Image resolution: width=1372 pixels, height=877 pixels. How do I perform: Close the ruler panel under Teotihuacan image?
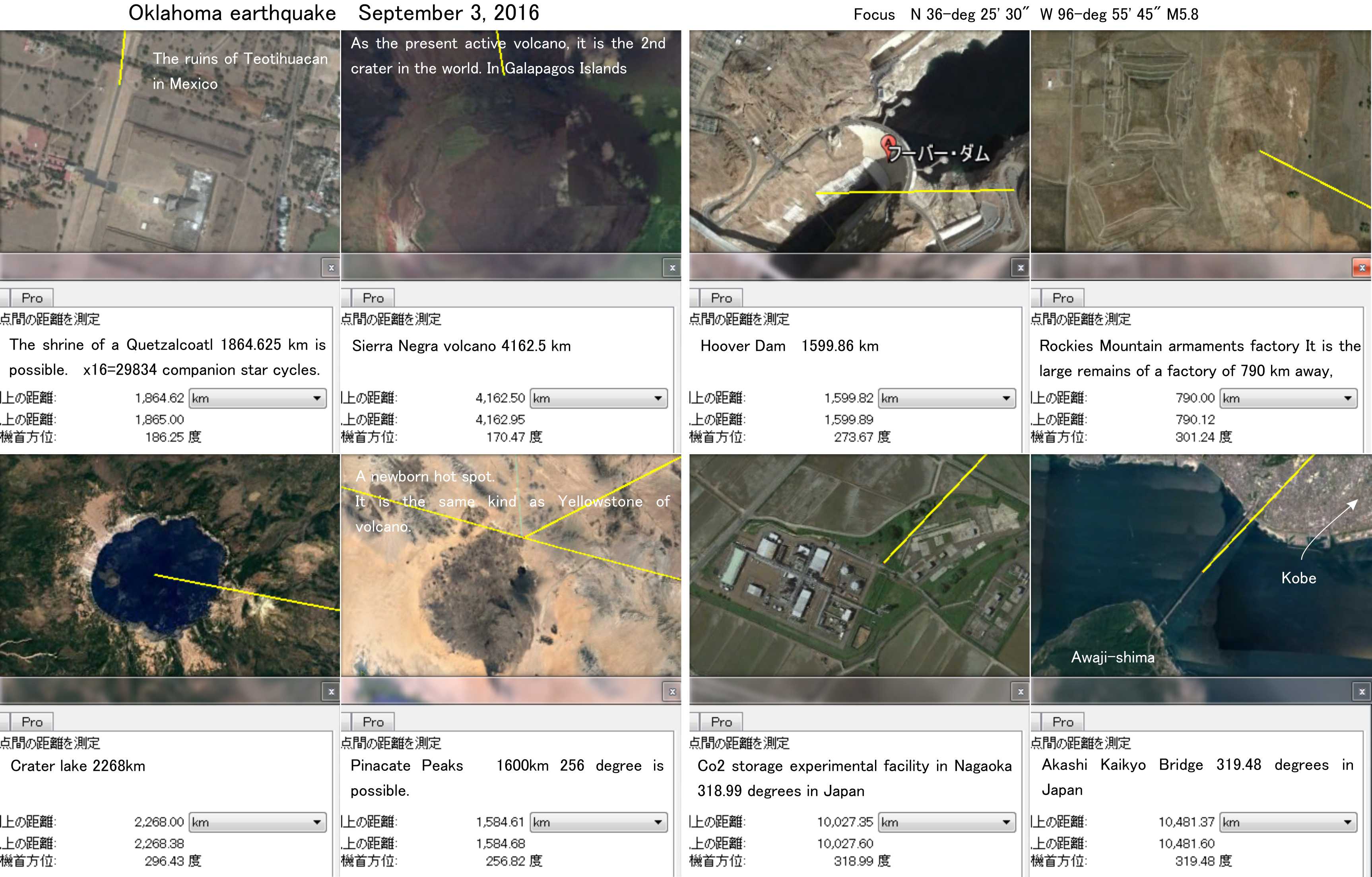331,268
